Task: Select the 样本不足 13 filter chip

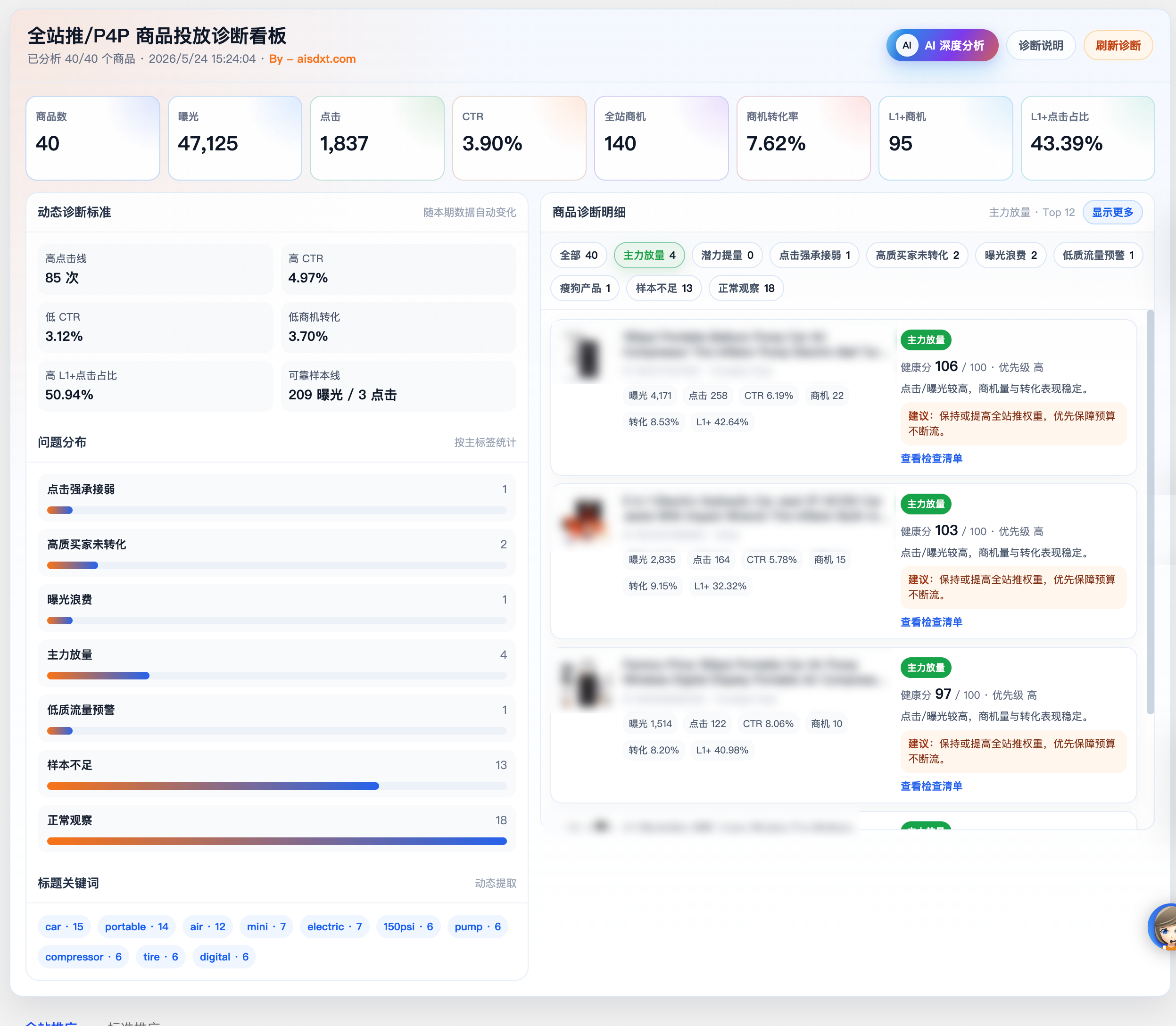Action: coord(663,288)
